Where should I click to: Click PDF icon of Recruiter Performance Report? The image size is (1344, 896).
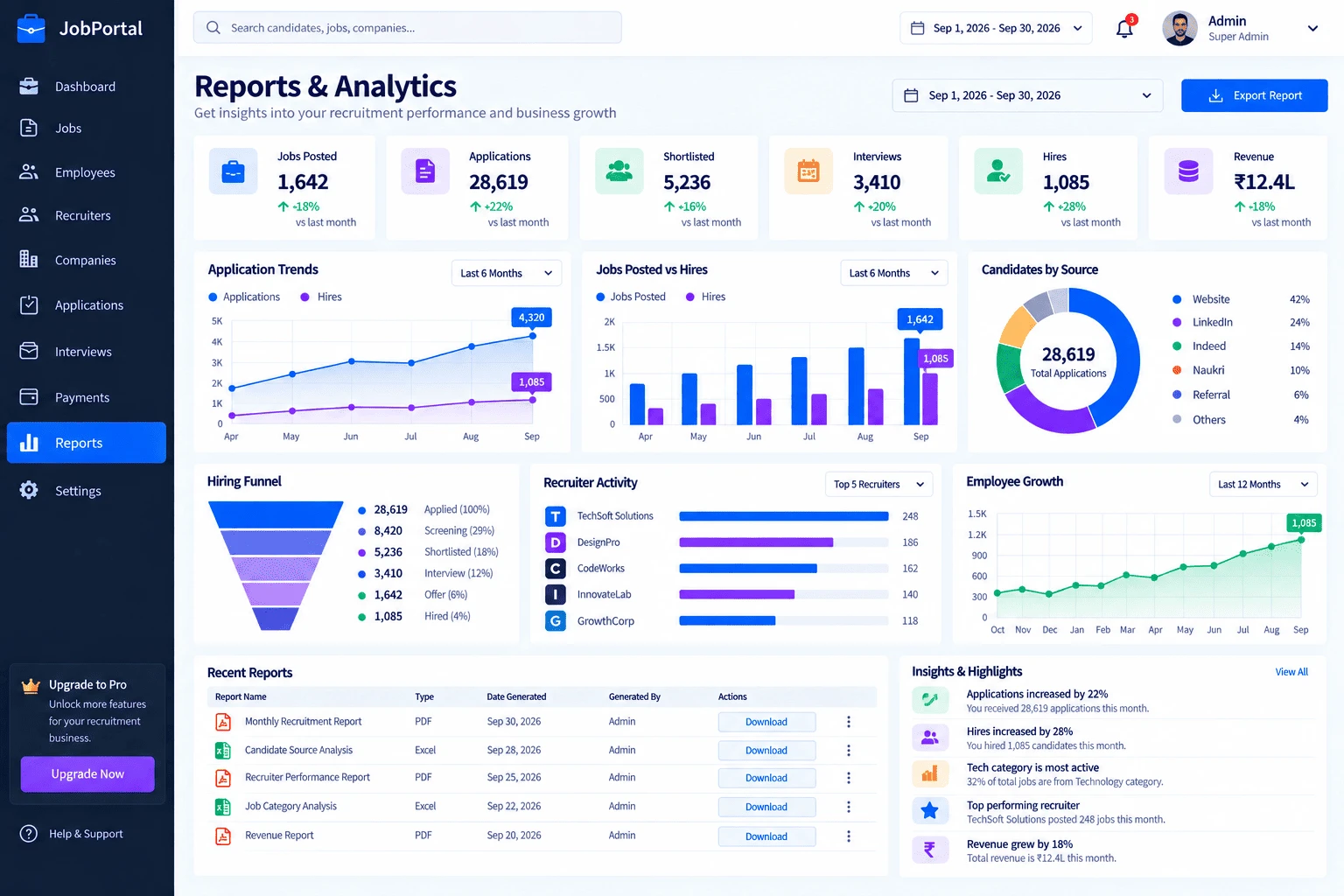[x=223, y=778]
